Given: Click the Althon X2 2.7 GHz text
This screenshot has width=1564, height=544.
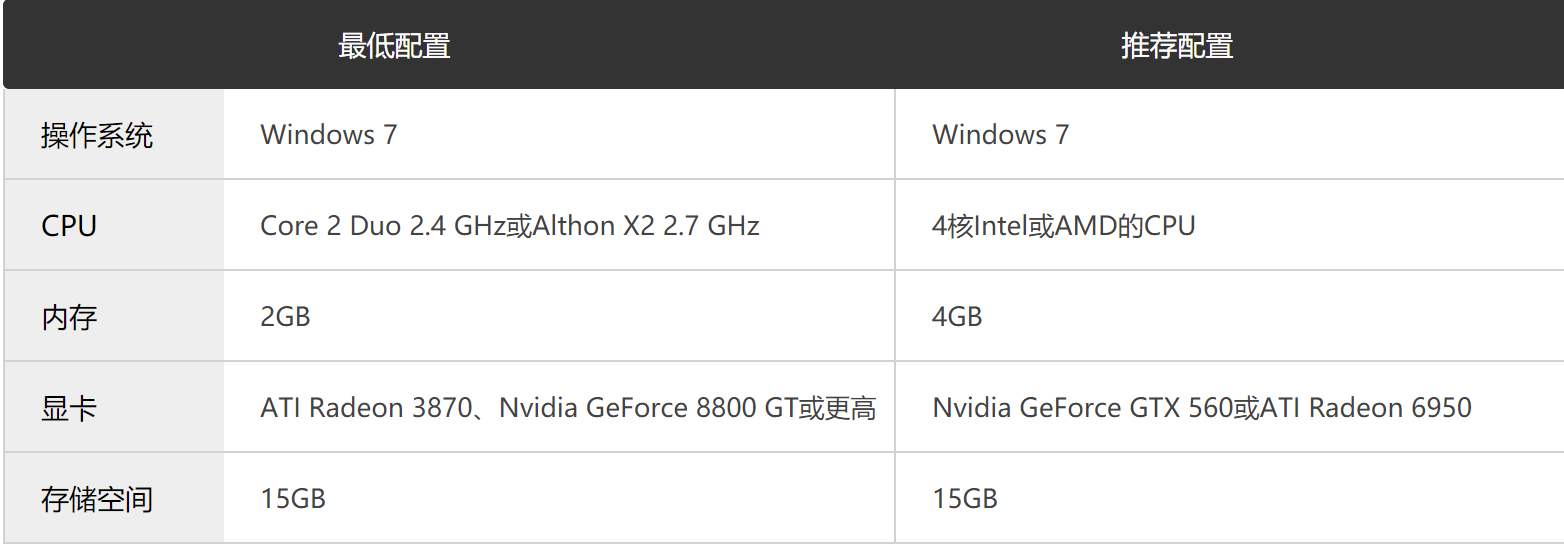Looking at the screenshot, I should pyautogui.click(x=646, y=226).
